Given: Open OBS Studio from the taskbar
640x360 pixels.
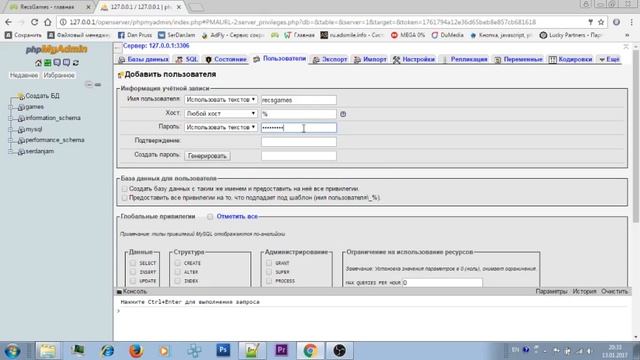Looking at the screenshot, I should [339, 350].
